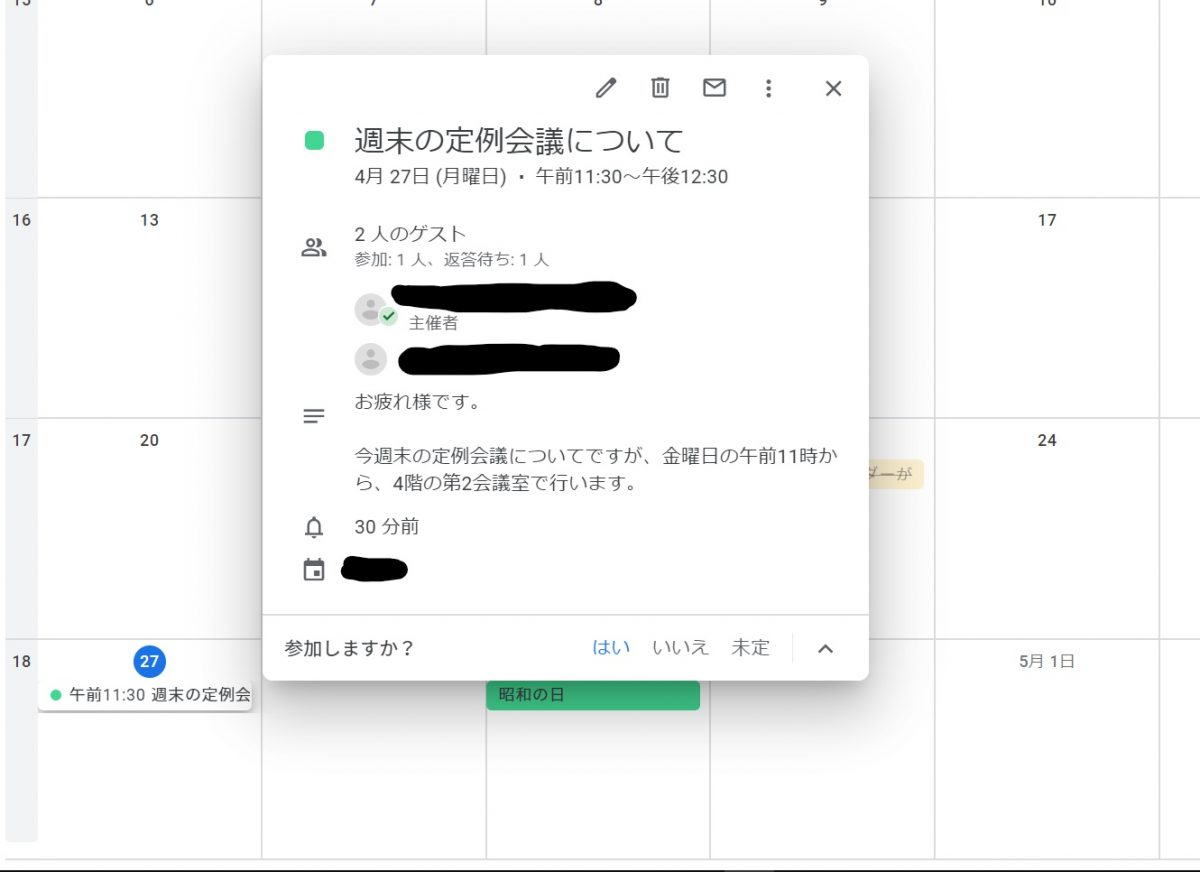Select the pencil icon to edit the event
This screenshot has height=872, width=1200.
click(x=606, y=88)
